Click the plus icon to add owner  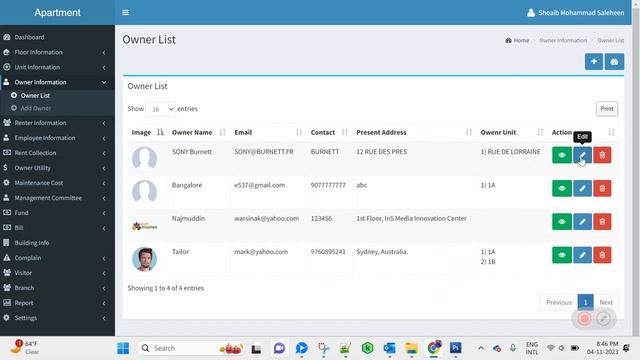593,62
